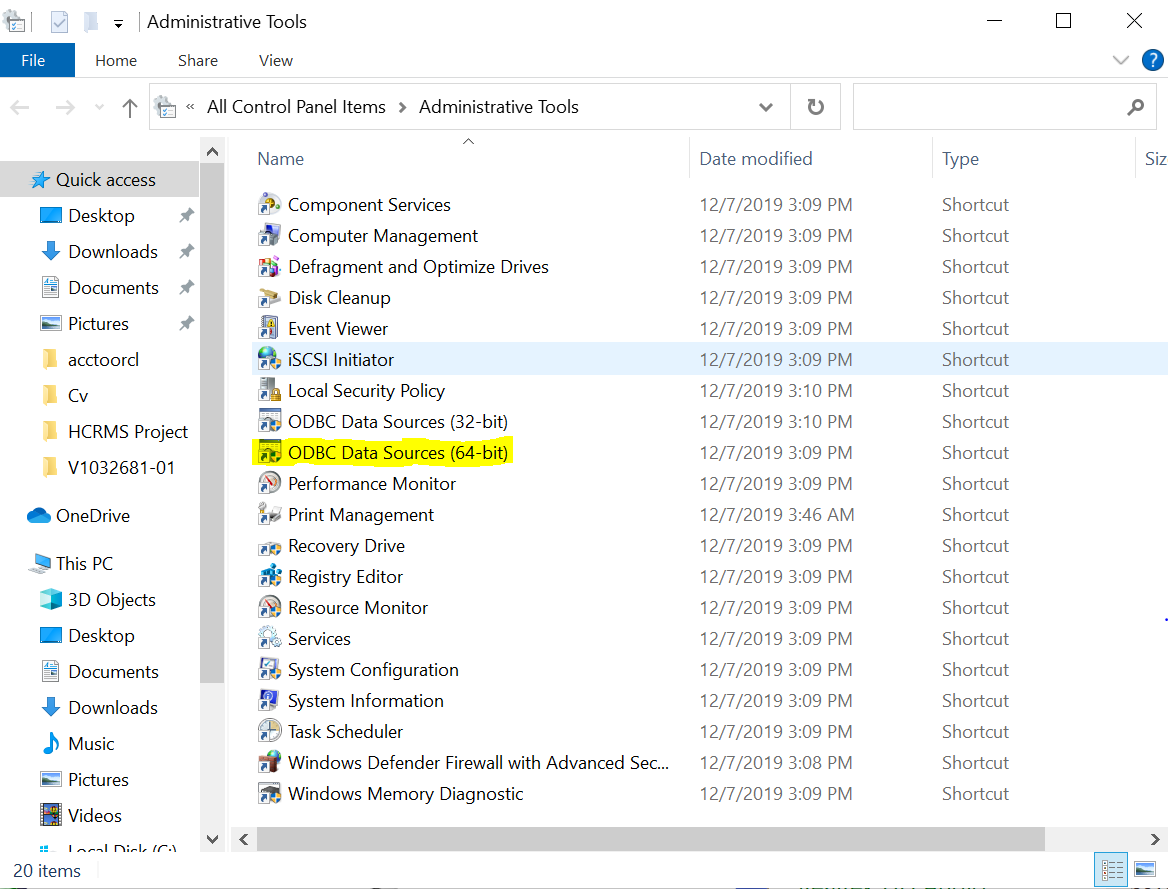1168x889 pixels.
Task: Refresh the Administrative Tools folder
Action: coord(816,107)
